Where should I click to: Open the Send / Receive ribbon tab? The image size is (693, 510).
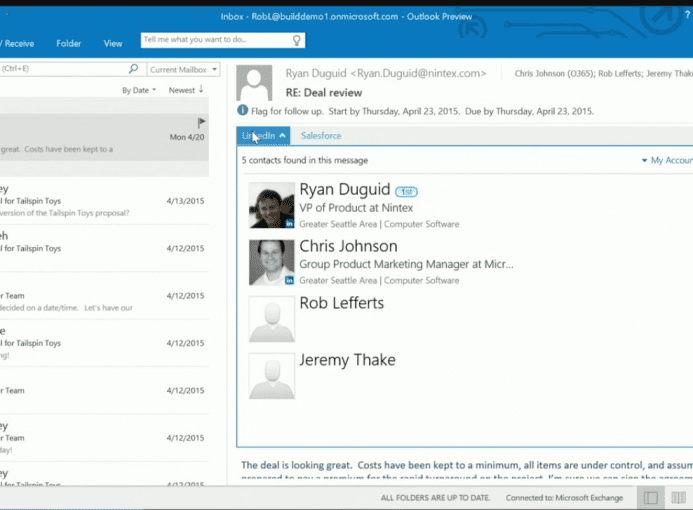[x=17, y=43]
